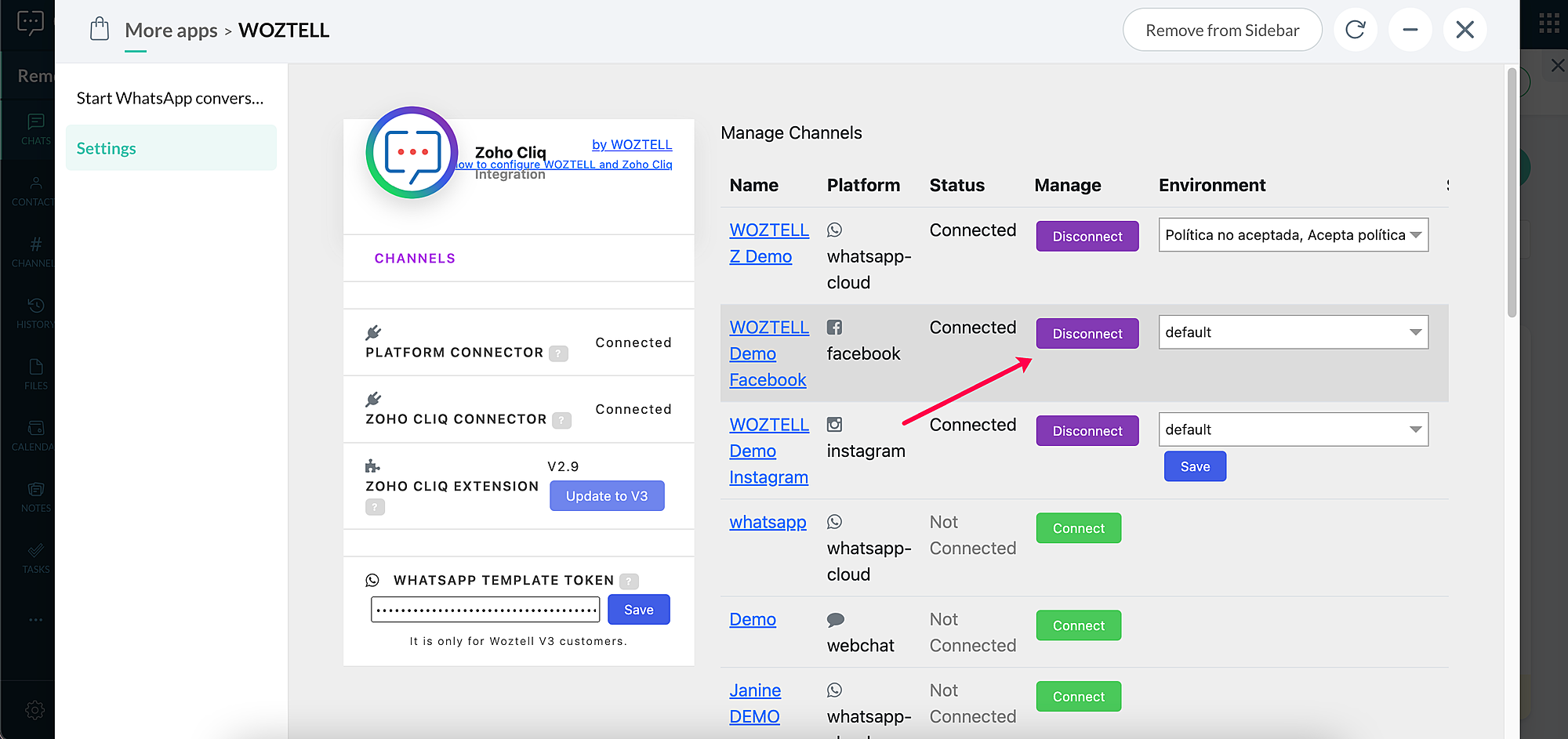Disconnect the WOZTELL Demo Instagram channel
This screenshot has height=739, width=1568.
click(1087, 430)
